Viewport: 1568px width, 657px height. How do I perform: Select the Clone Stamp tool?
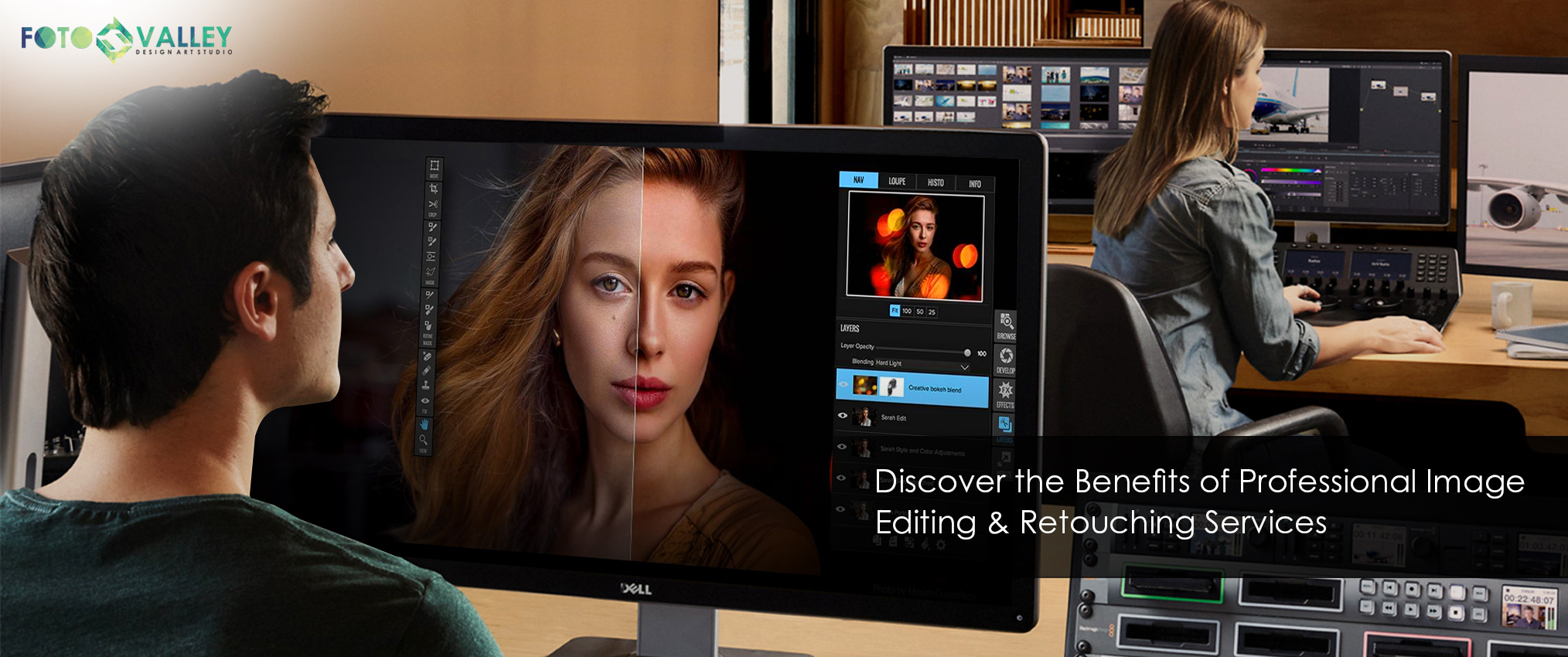coord(425,385)
